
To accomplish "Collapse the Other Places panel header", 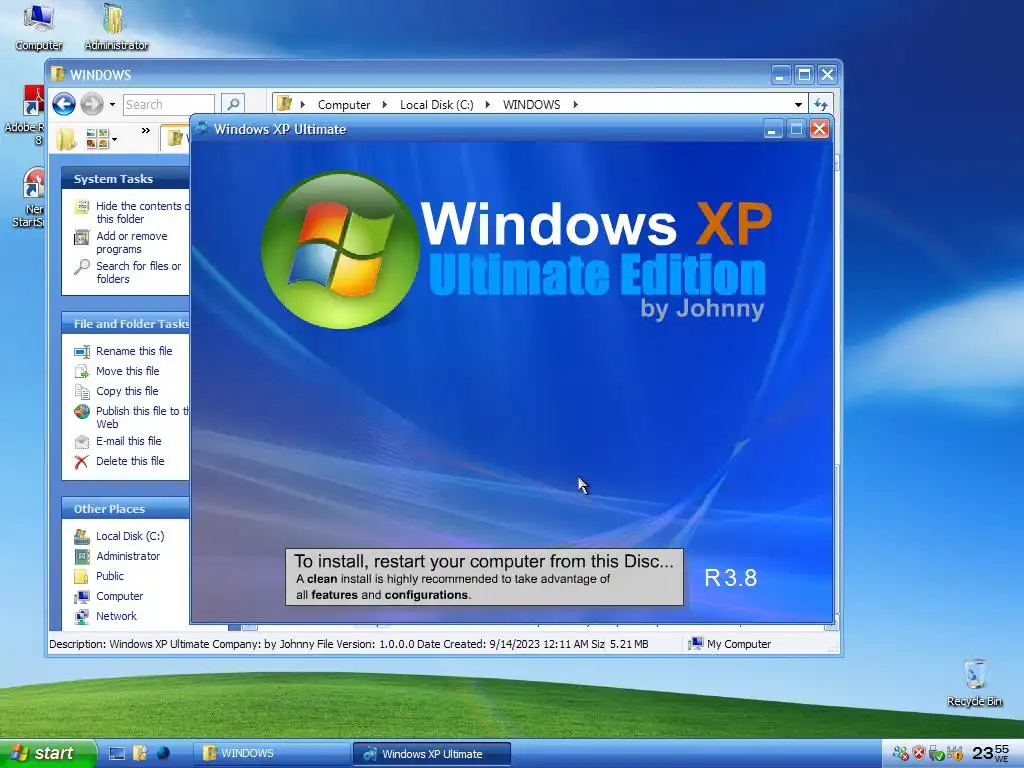I will [x=125, y=509].
